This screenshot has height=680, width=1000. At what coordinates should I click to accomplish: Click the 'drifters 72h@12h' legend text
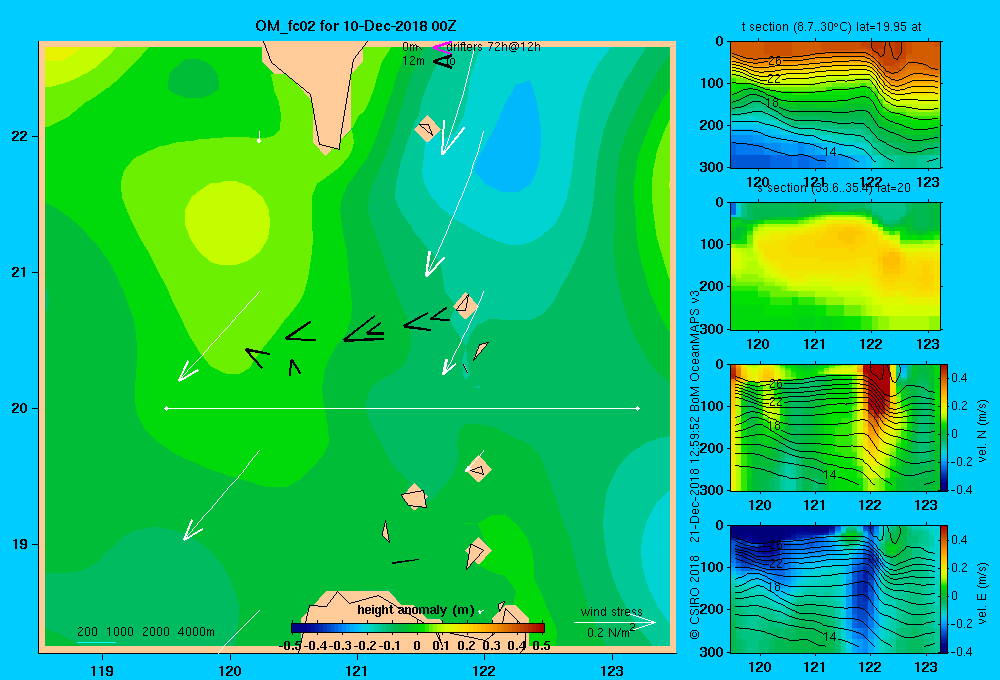pos(493,47)
